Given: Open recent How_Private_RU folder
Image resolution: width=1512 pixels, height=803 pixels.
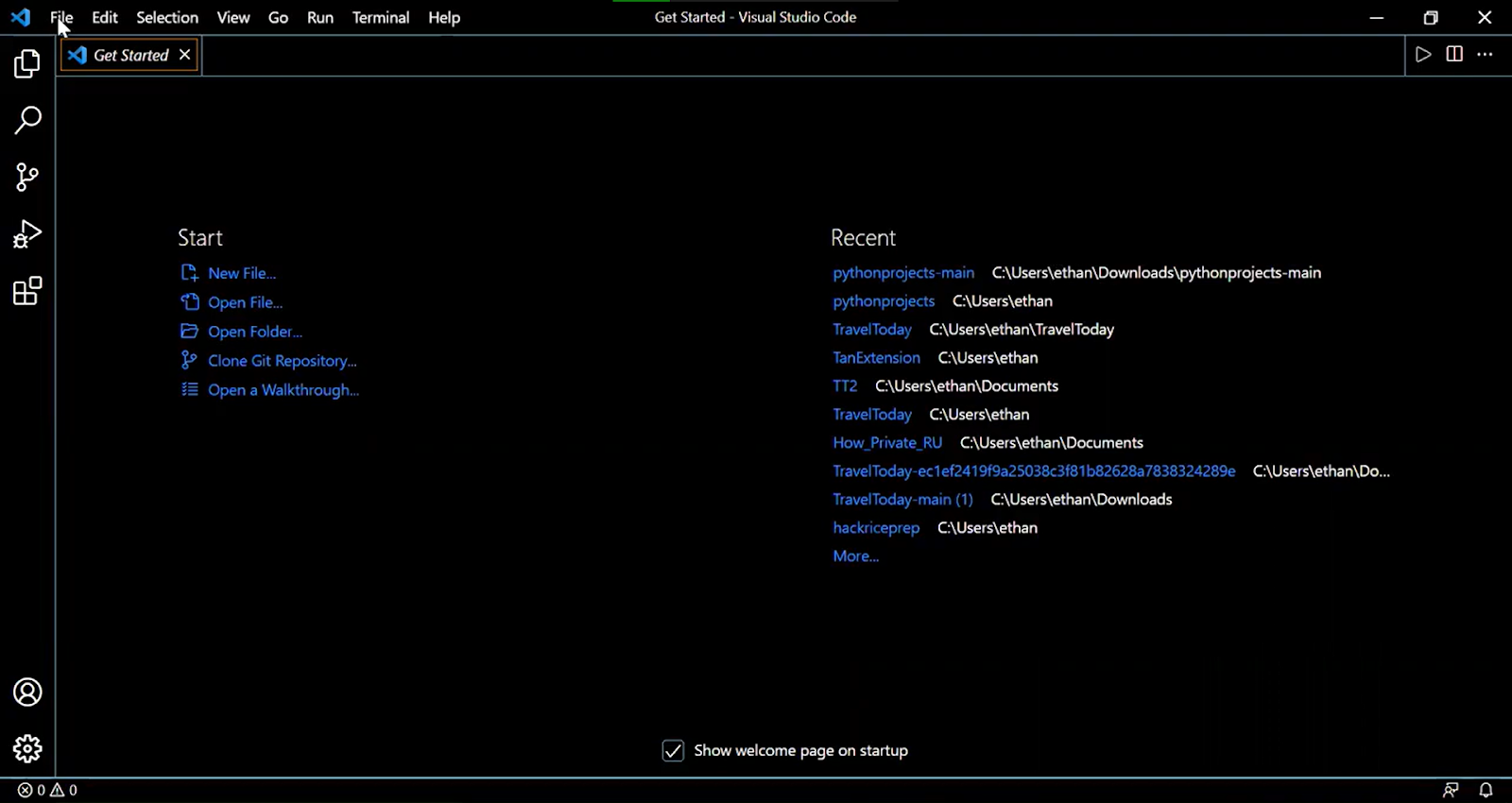Looking at the screenshot, I should pyautogui.click(x=887, y=443).
